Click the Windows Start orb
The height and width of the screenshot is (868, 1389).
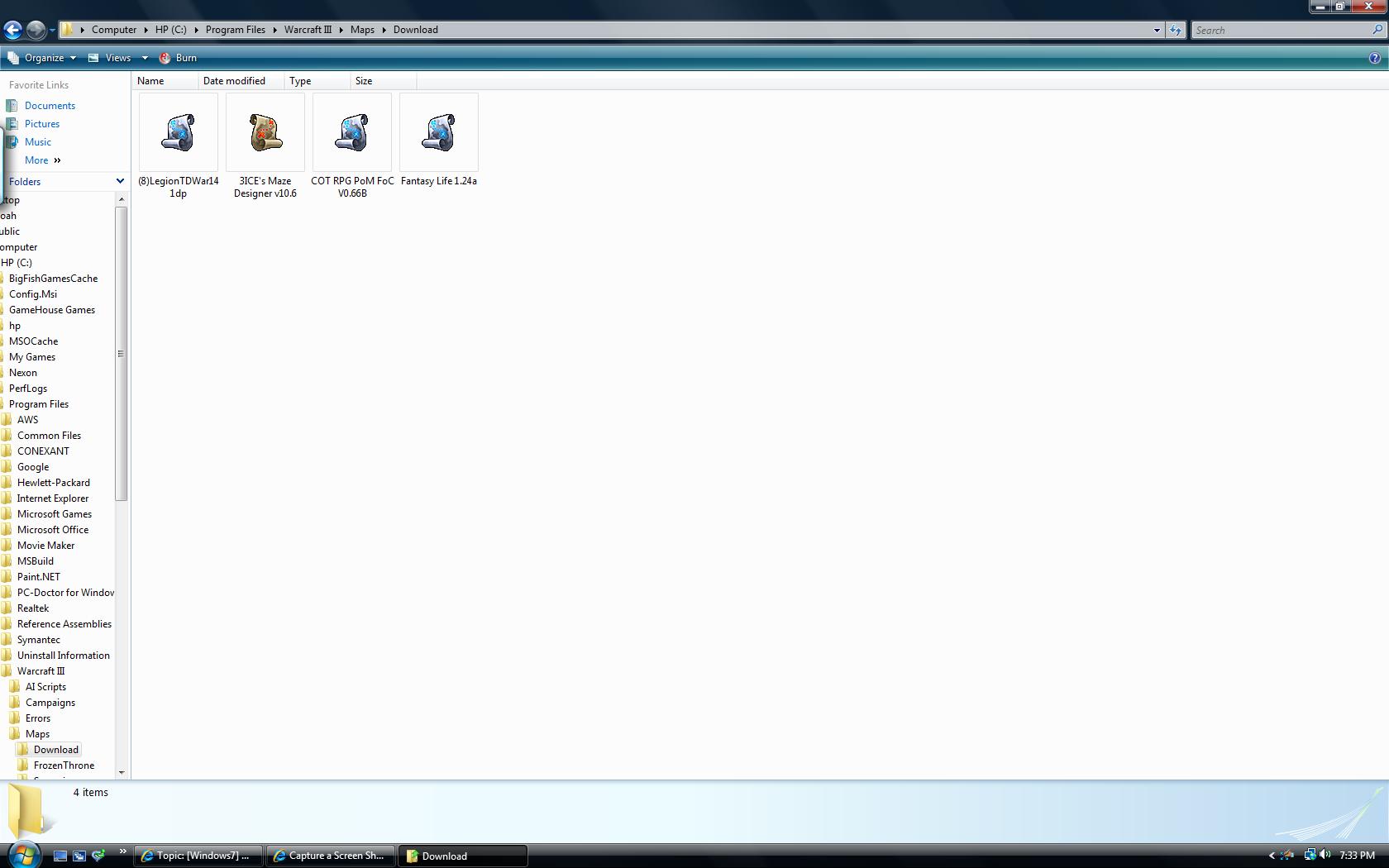[x=23, y=855]
